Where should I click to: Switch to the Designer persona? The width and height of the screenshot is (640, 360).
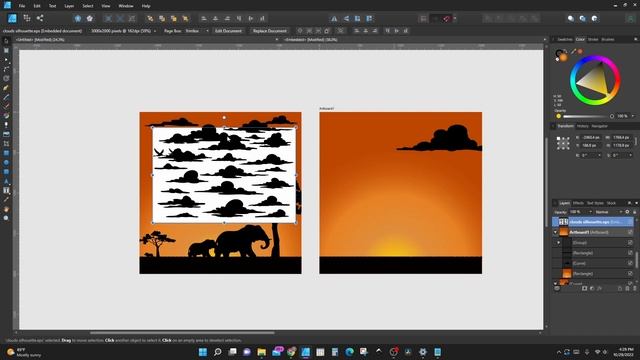tap(12, 18)
